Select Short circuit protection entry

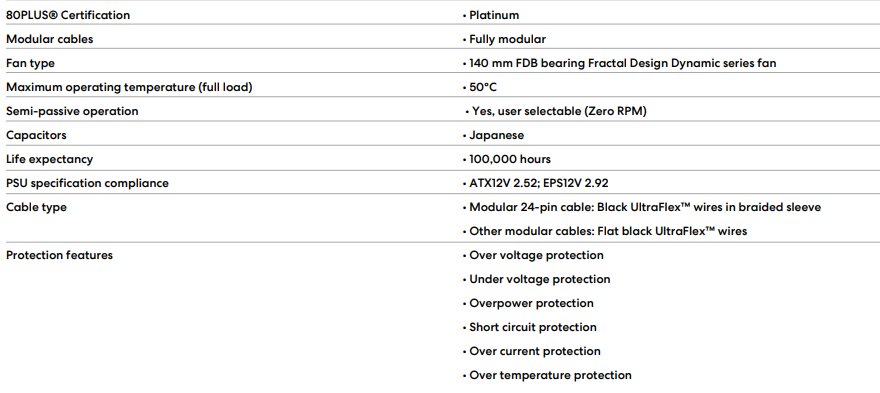(533, 327)
